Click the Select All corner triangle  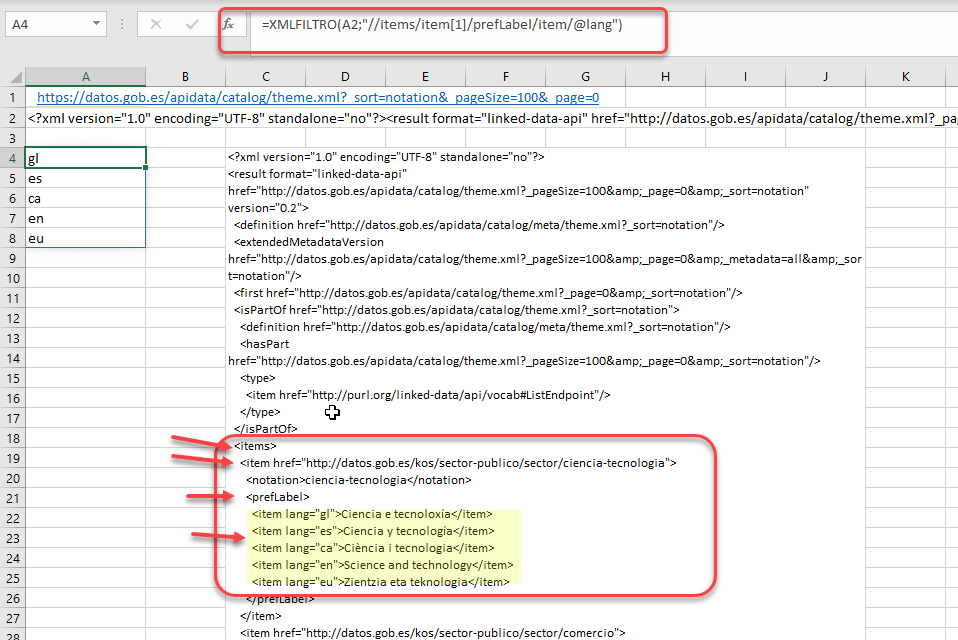coord(16,76)
